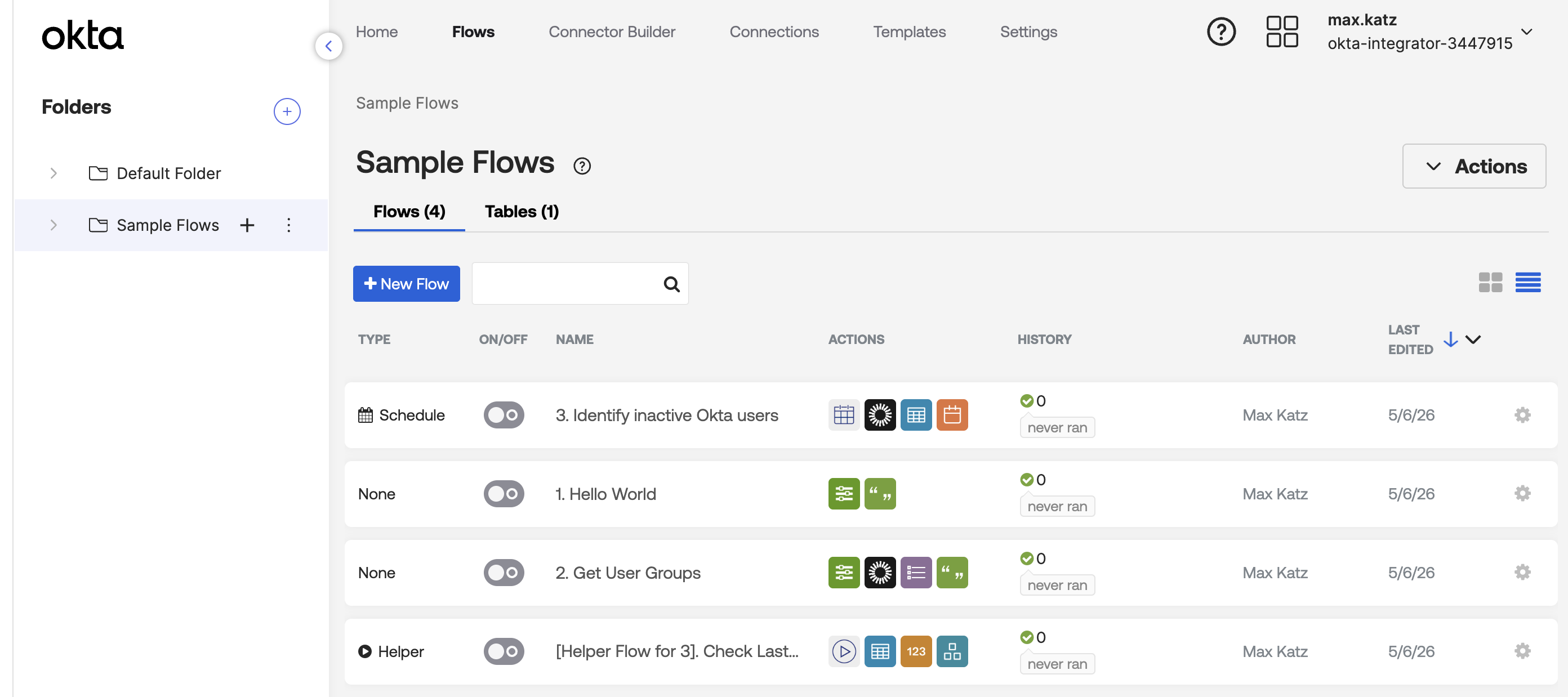Viewport: 1568px width, 697px height.
Task: Click the Sample Flows breadcrumb
Action: pyautogui.click(x=407, y=104)
